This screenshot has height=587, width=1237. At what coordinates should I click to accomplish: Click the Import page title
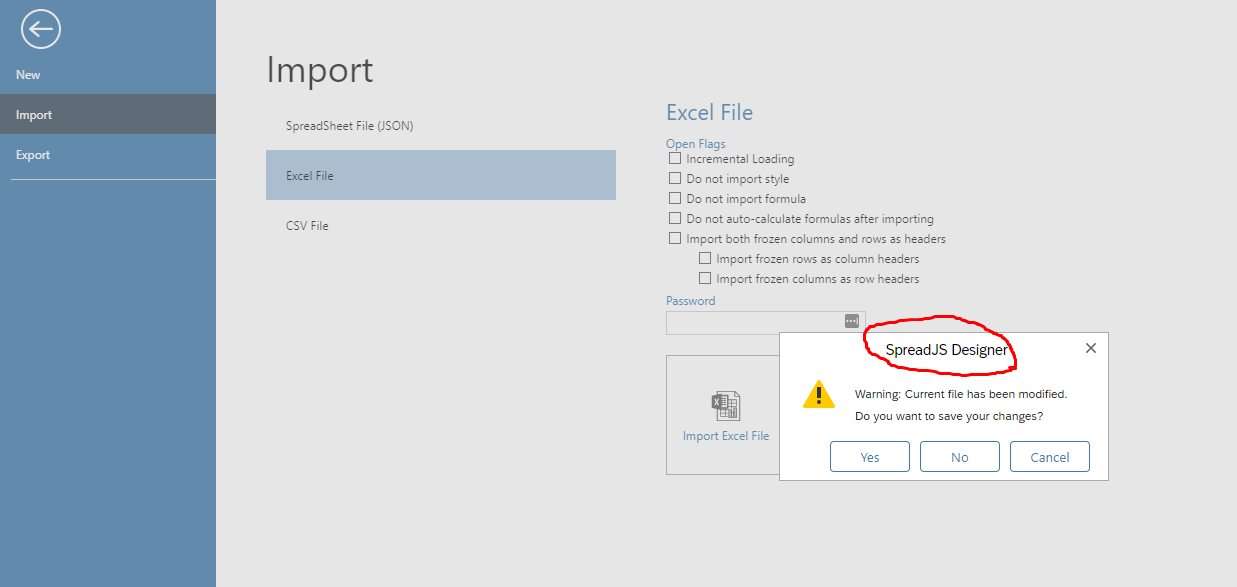[320, 70]
